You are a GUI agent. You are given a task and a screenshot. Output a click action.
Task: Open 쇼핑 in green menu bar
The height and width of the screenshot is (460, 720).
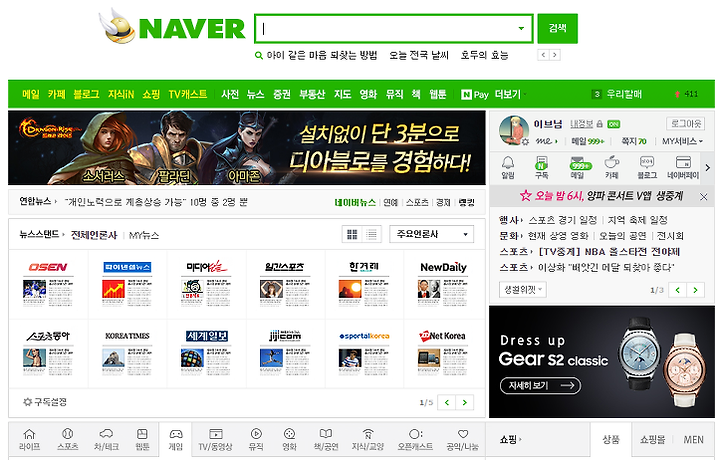point(151,95)
